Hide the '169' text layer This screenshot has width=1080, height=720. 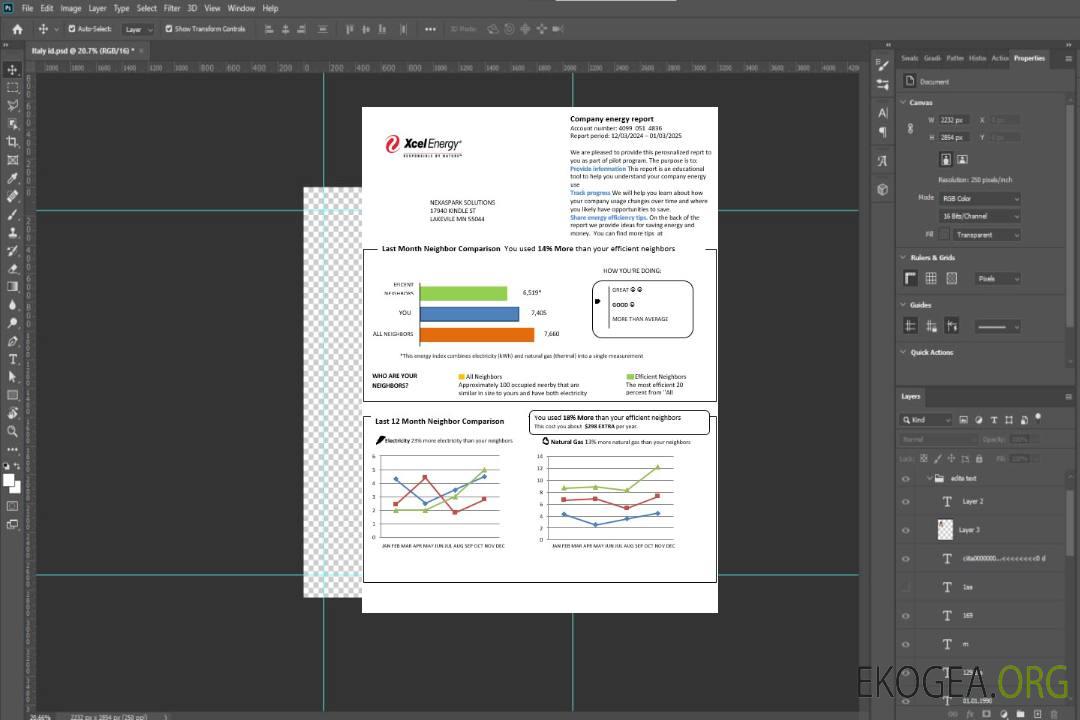pos(906,616)
